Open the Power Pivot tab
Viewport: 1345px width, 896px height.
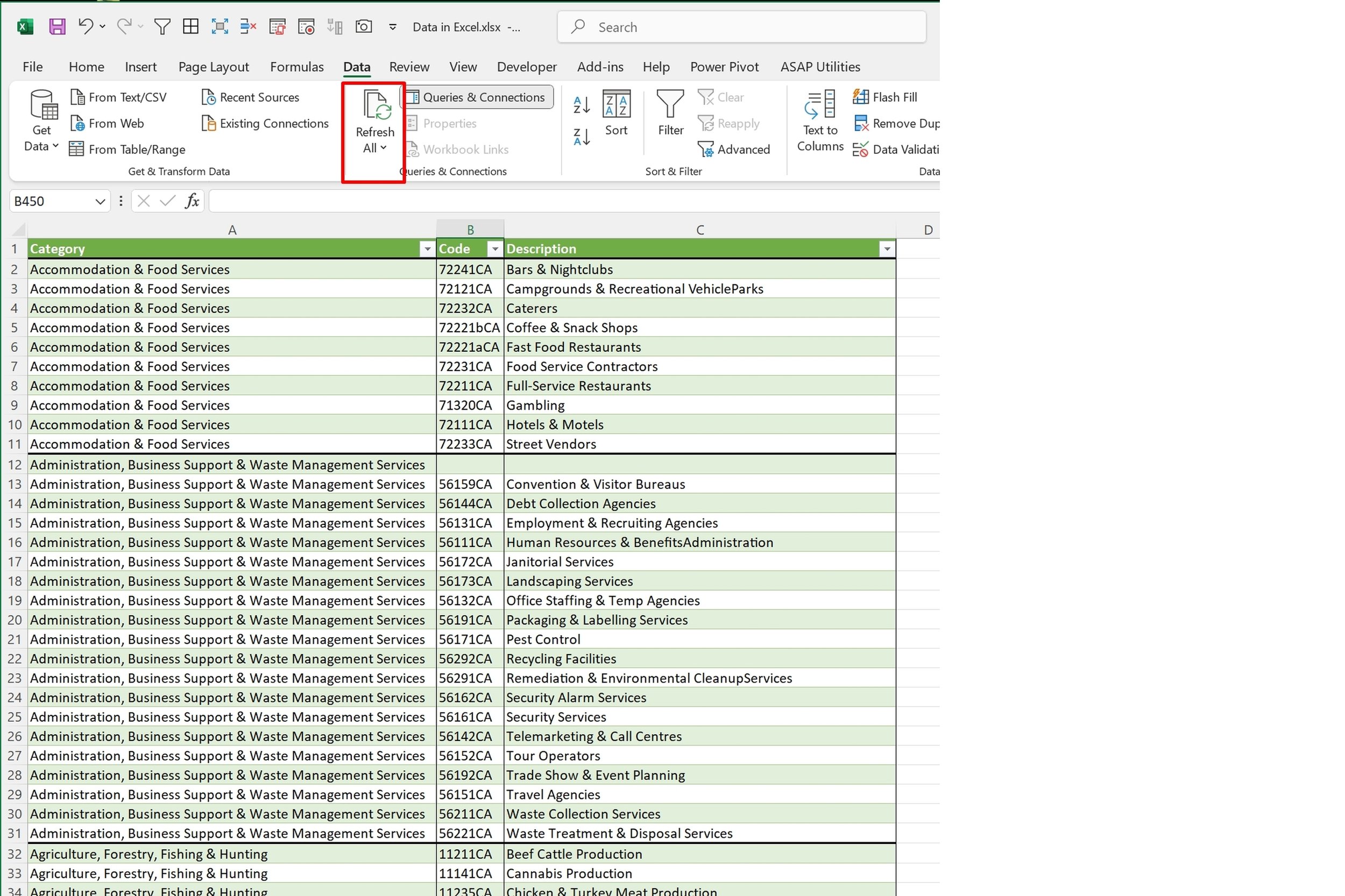point(724,67)
